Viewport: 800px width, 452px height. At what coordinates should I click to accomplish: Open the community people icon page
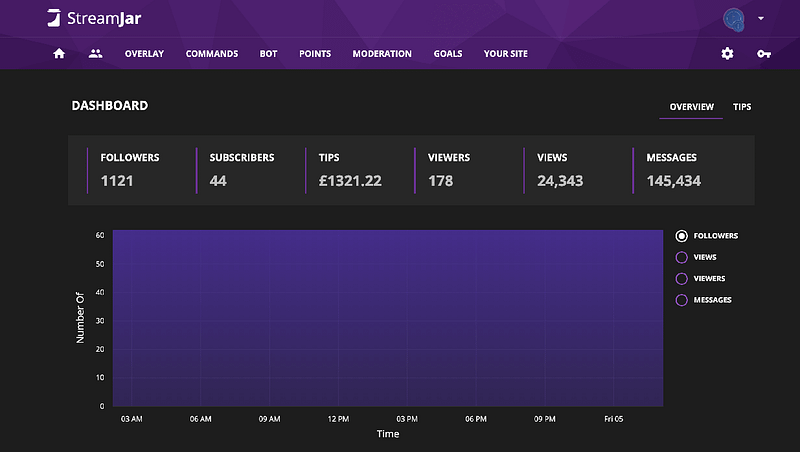click(95, 54)
